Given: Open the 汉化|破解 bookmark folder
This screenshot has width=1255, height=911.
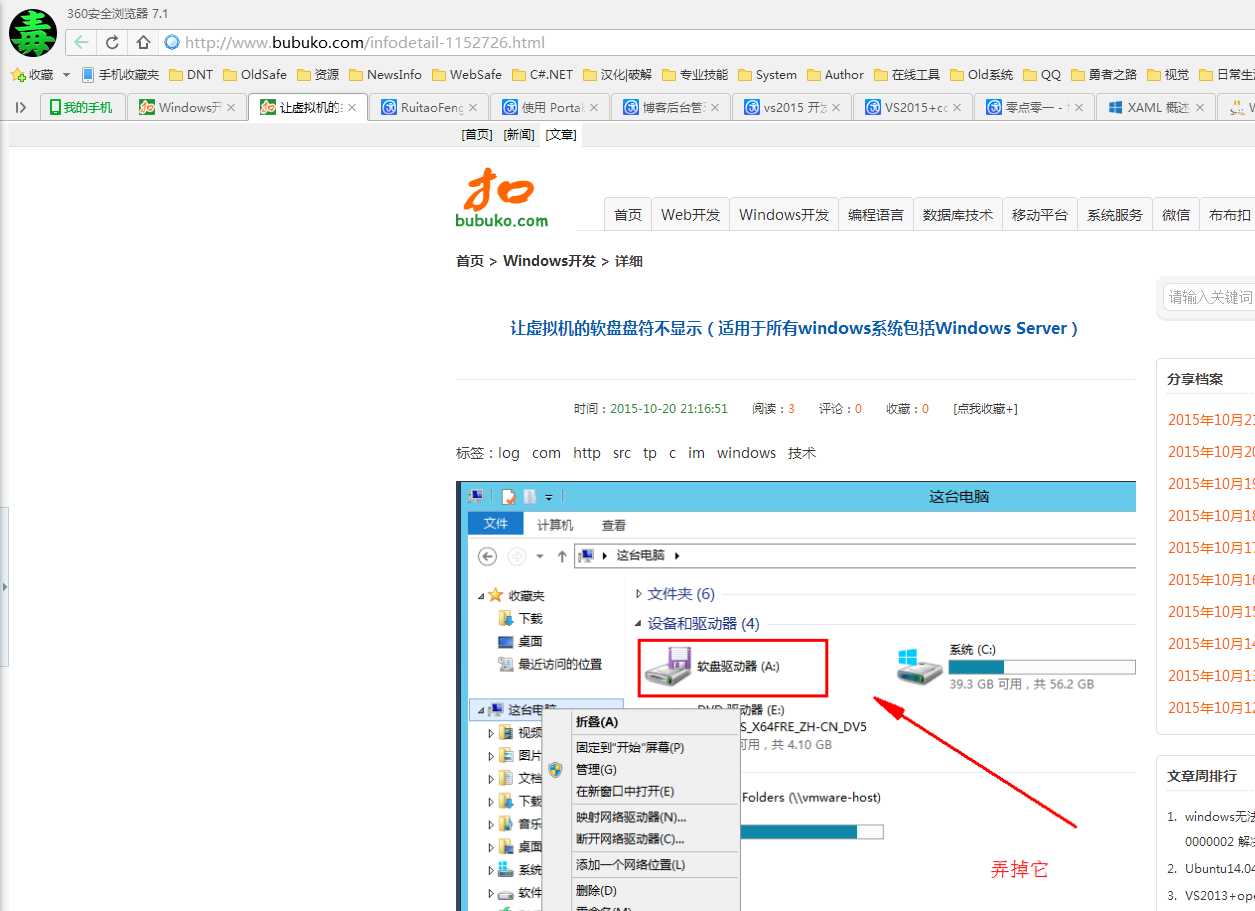Looking at the screenshot, I should pyautogui.click(x=617, y=75).
